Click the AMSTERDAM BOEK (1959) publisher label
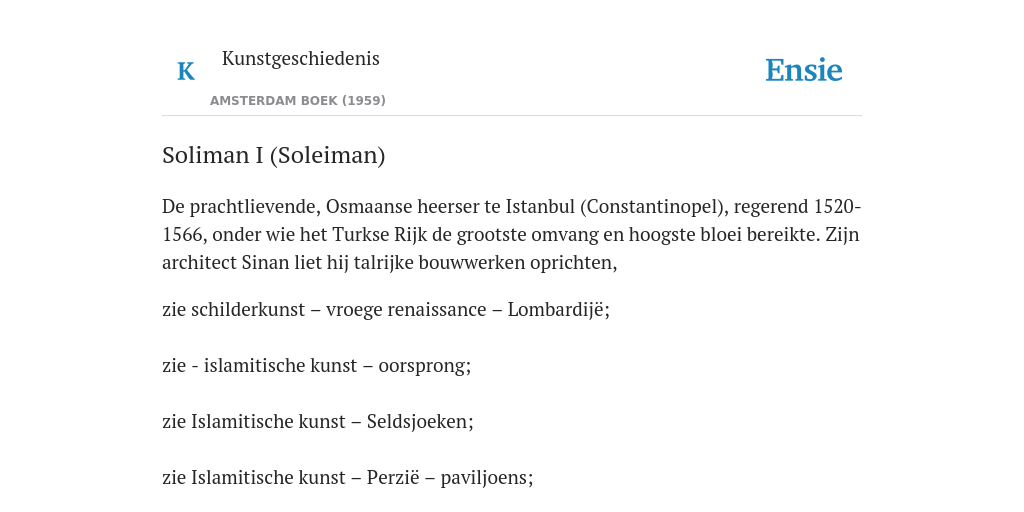Screen dimensions: 1024x512 (298, 101)
